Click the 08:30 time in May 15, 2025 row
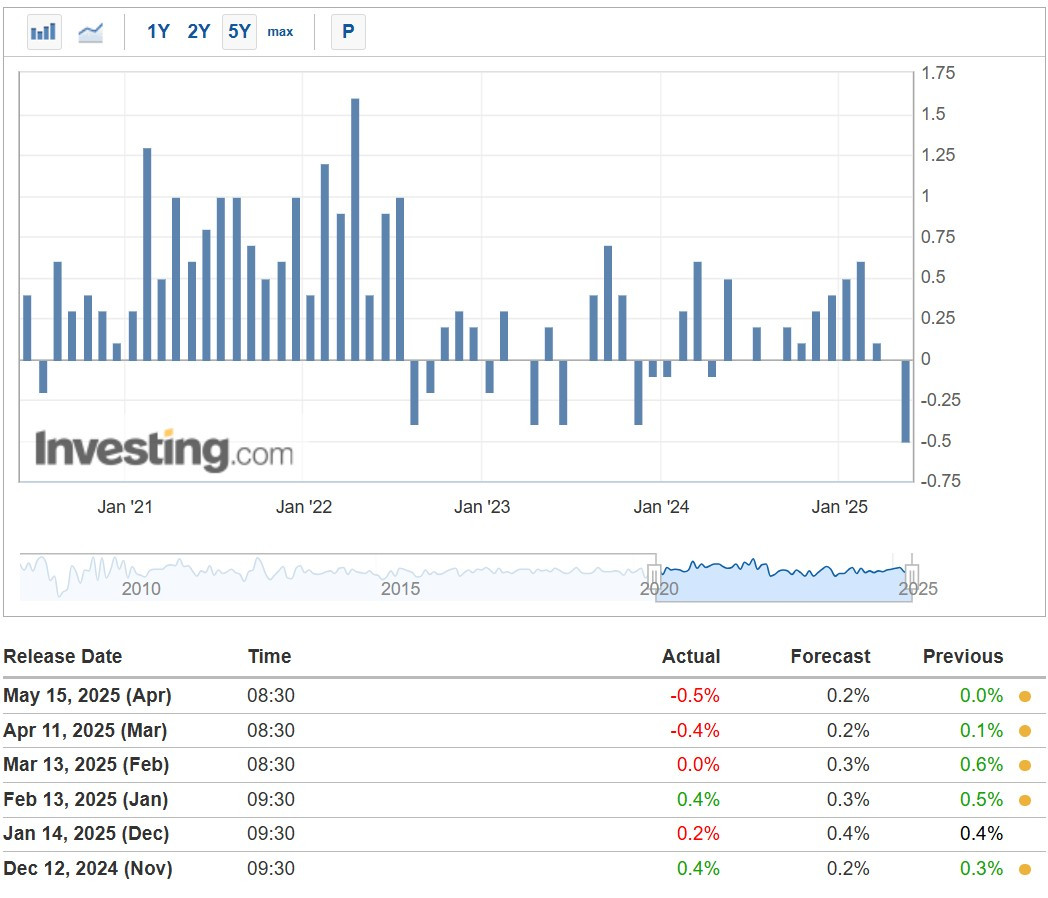The height and width of the screenshot is (898, 1048). [271, 696]
